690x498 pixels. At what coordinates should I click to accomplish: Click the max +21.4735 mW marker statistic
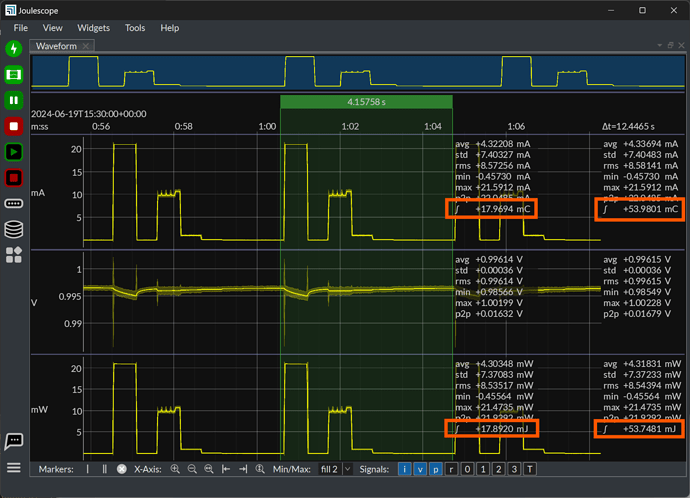494,407
